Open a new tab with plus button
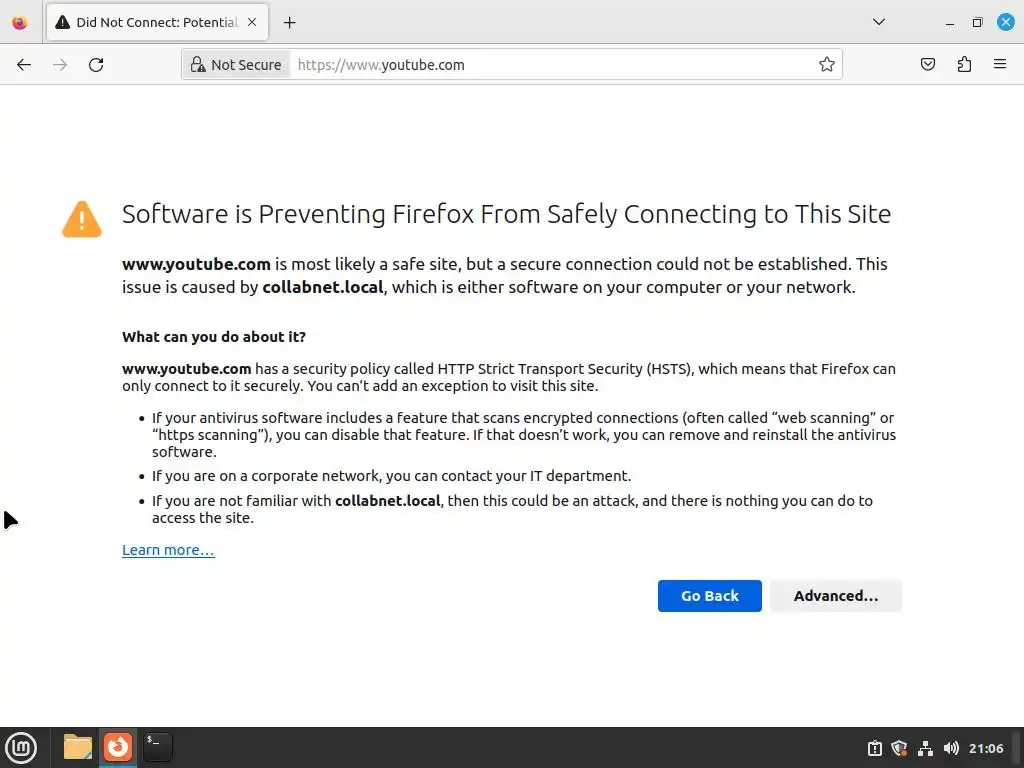The width and height of the screenshot is (1024, 768). pos(290,22)
